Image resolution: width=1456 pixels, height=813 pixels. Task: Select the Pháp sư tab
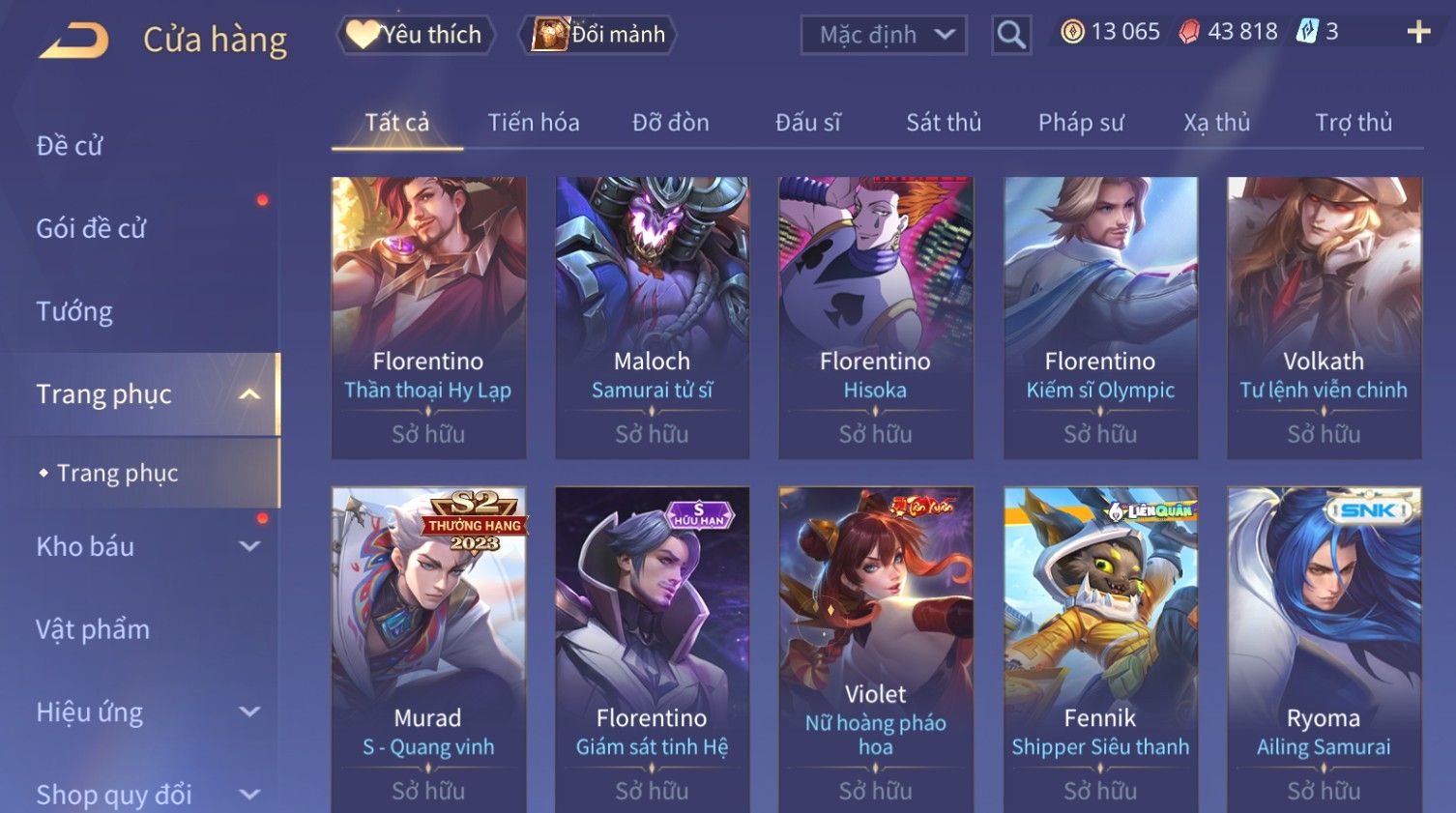click(1081, 123)
